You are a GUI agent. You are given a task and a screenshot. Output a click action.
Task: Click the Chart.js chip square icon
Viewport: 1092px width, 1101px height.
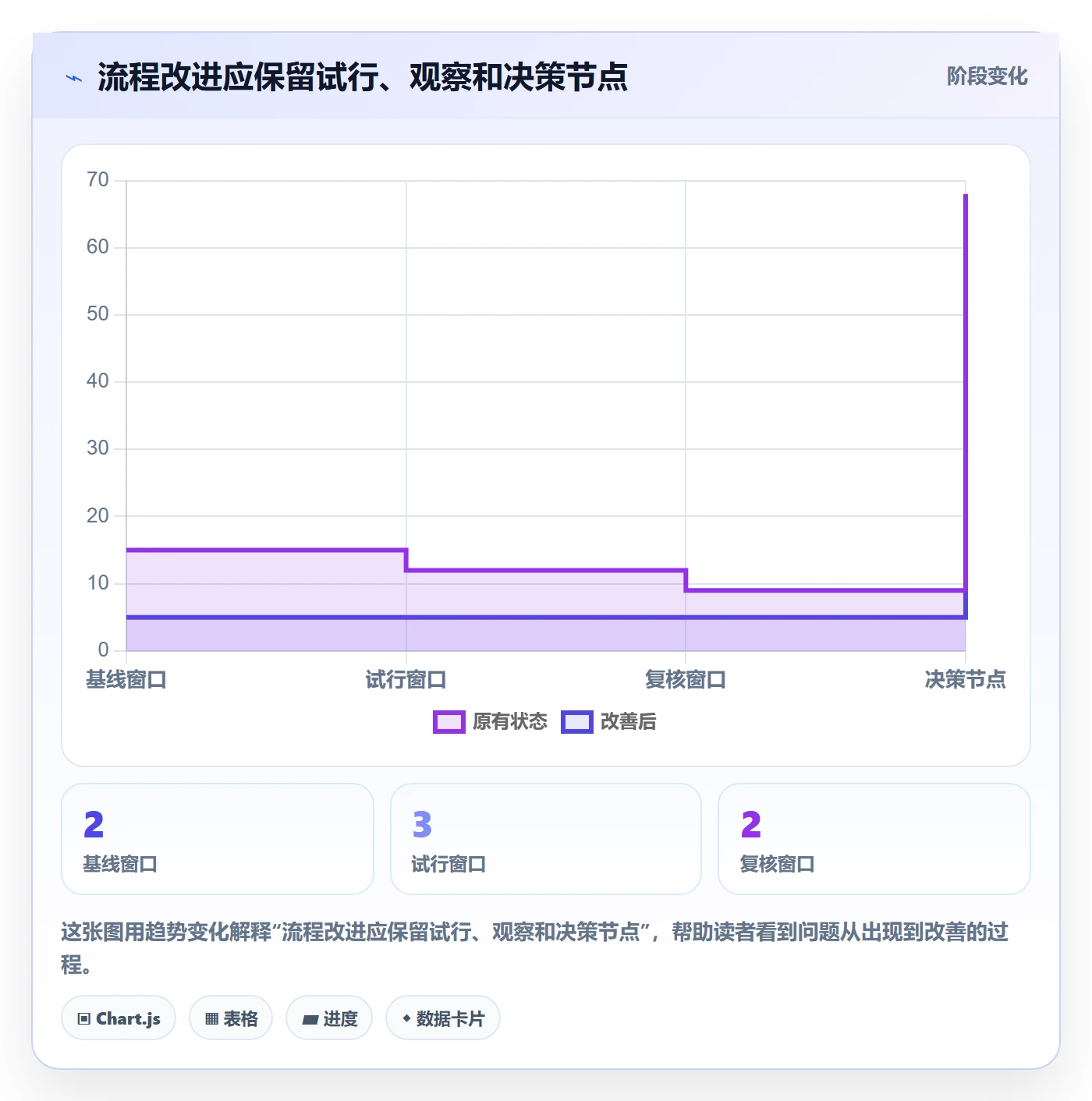(84, 1018)
